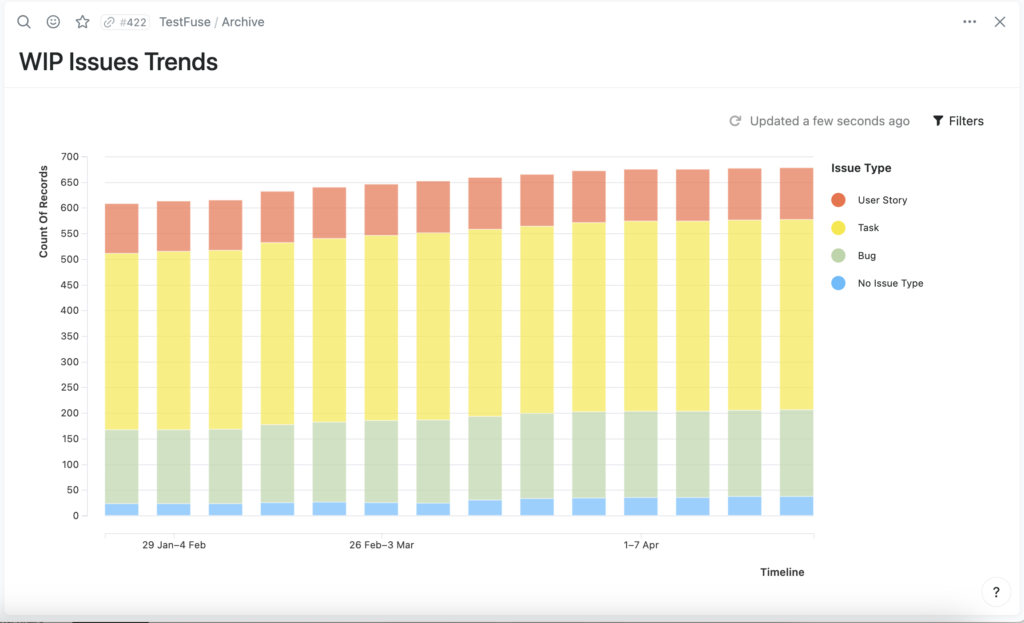
Task: Copy link via #422 badge
Action: point(125,22)
